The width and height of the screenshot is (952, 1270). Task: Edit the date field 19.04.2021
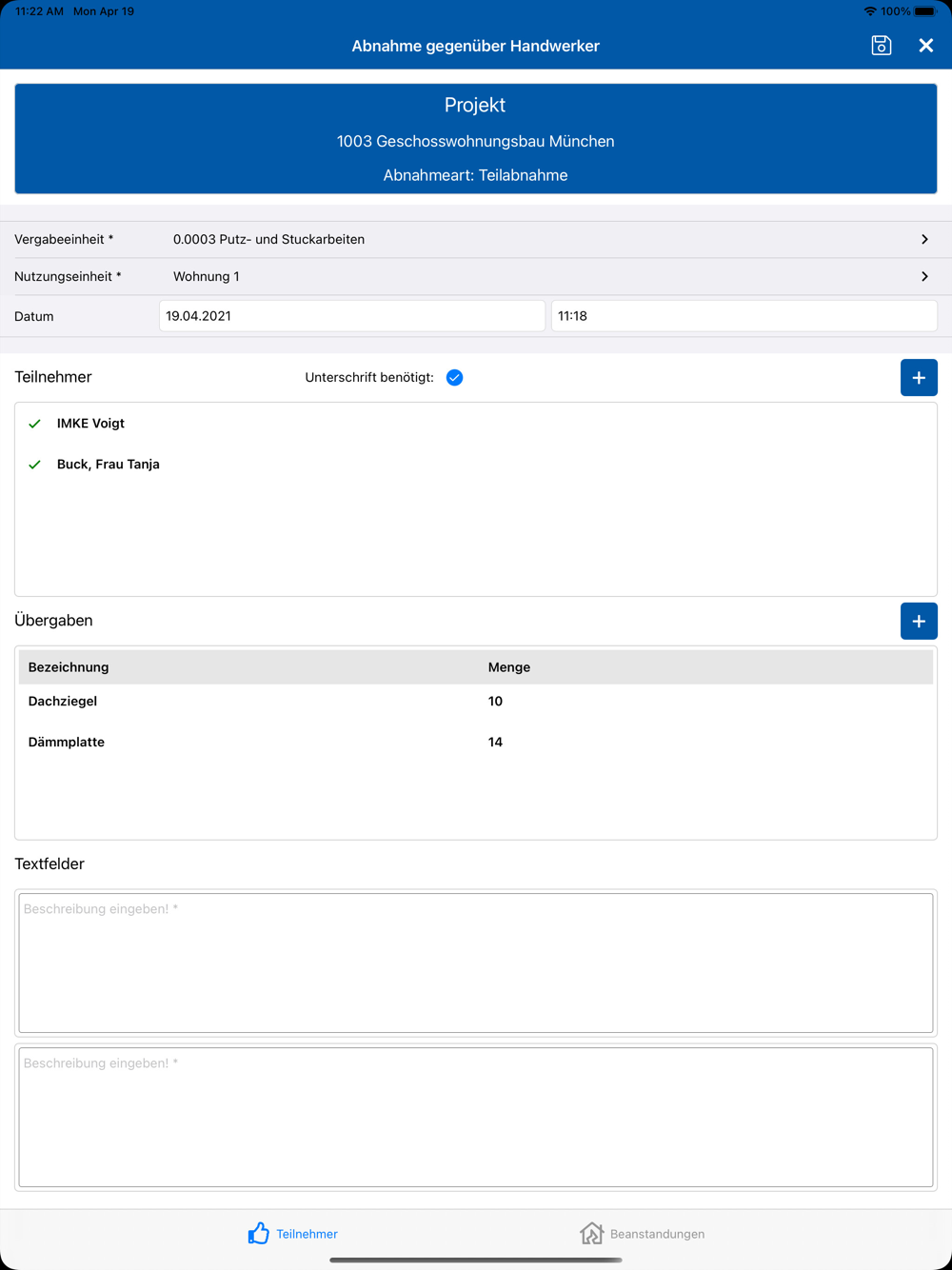pos(352,316)
